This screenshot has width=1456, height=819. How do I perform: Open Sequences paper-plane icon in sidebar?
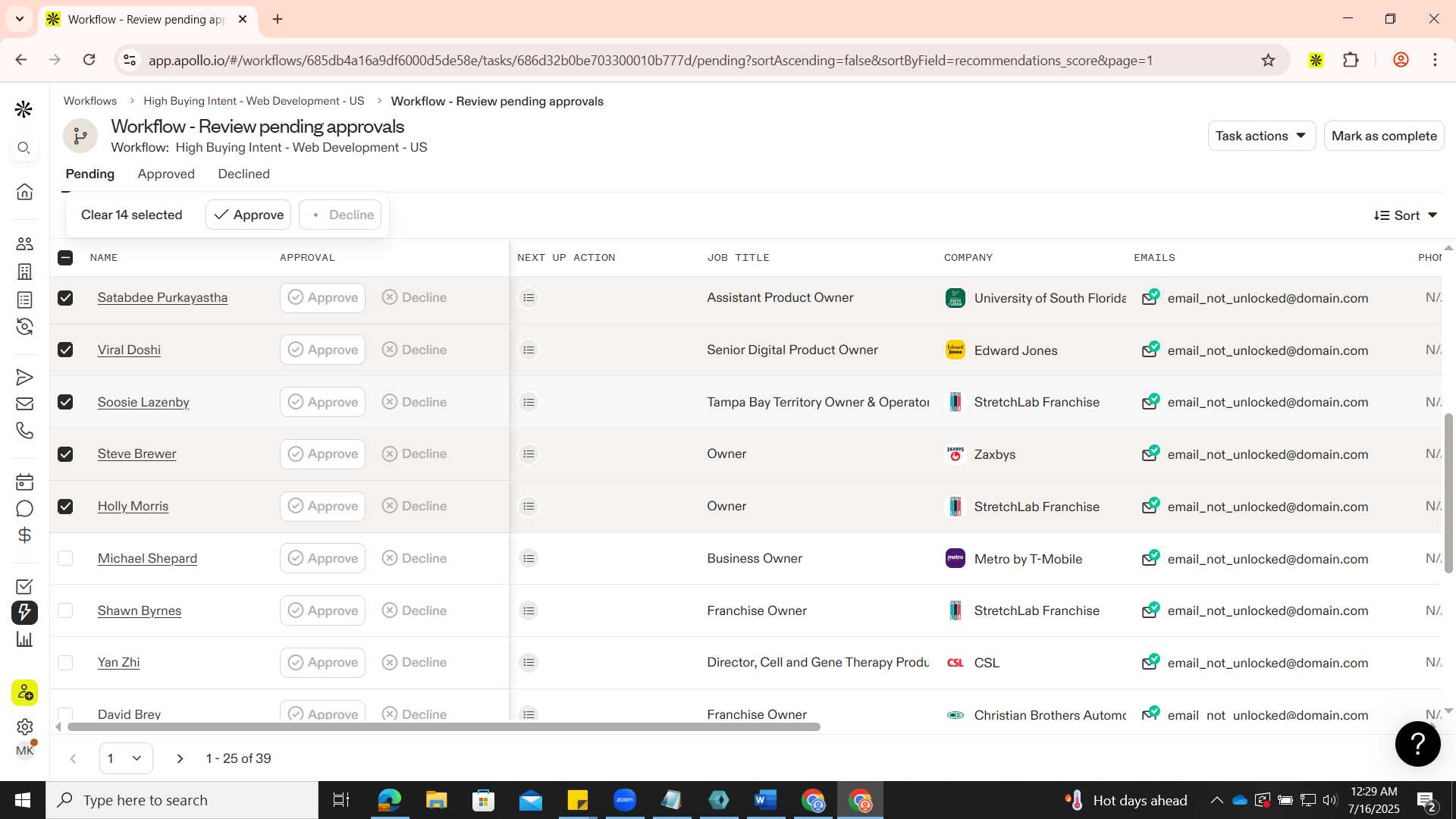coord(24,377)
